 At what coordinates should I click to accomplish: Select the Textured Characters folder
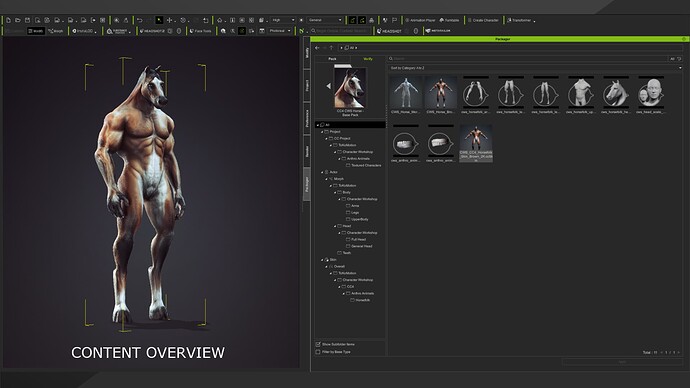coord(363,165)
